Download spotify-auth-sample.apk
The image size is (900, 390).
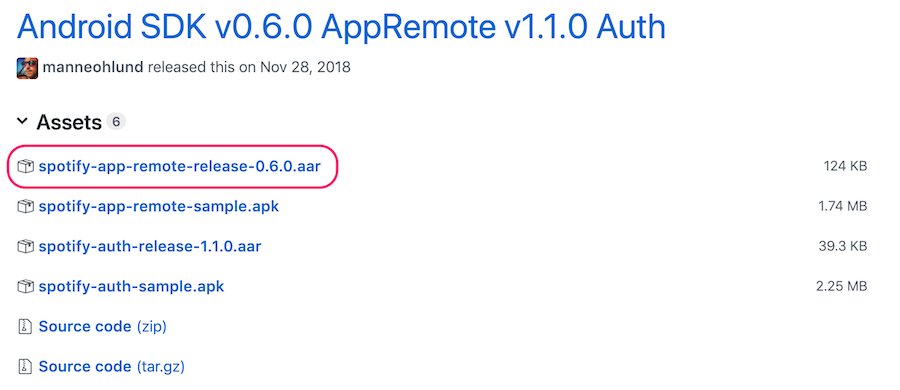[x=131, y=286]
